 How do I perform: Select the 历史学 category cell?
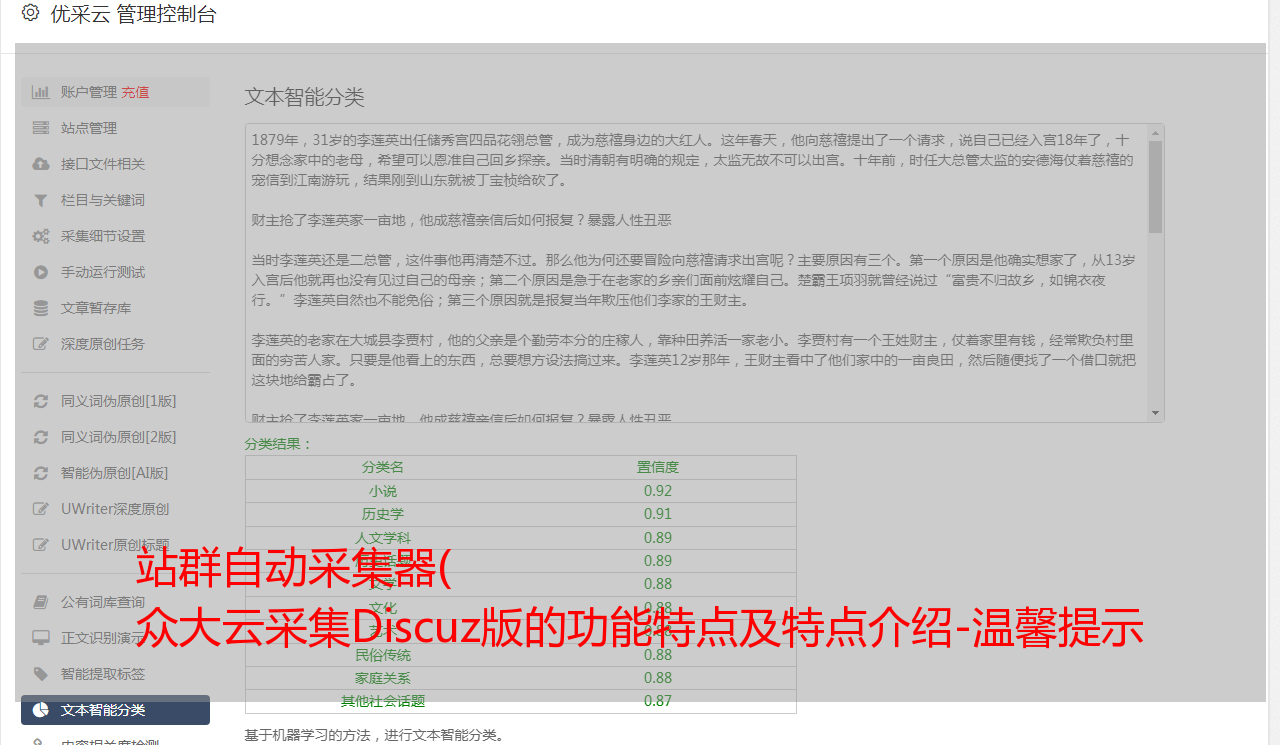tap(383, 514)
